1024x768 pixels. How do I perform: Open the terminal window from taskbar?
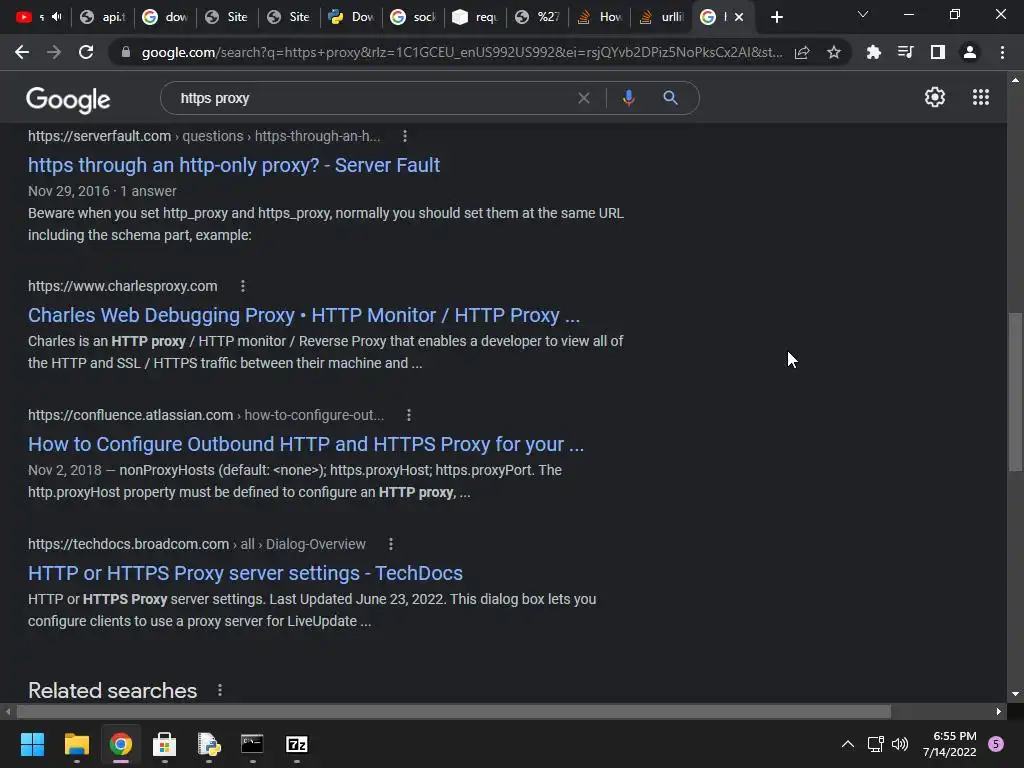252,744
